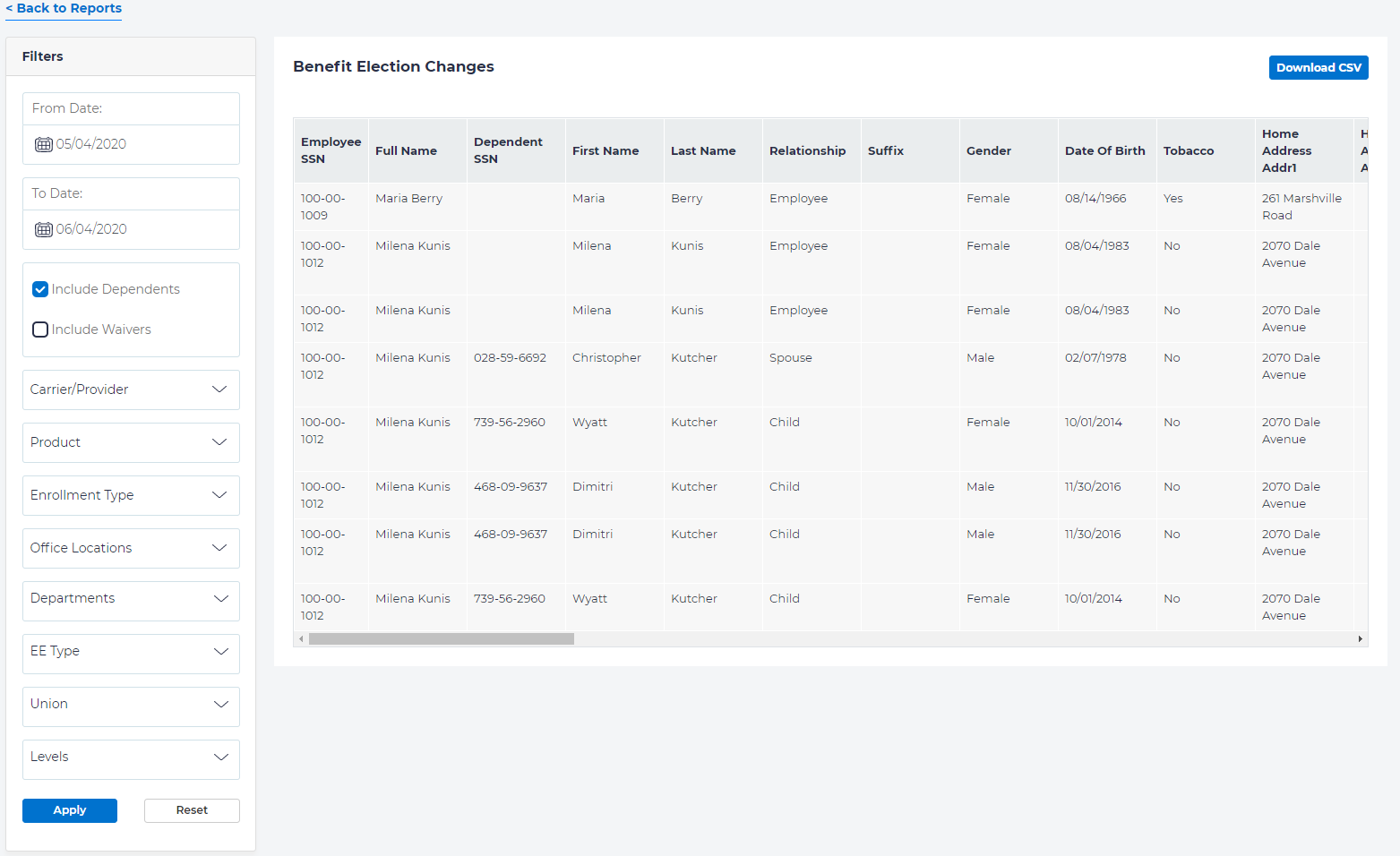Expand the Office Locations dropdown
Screen dimensions: 1400x856
click(x=131, y=548)
